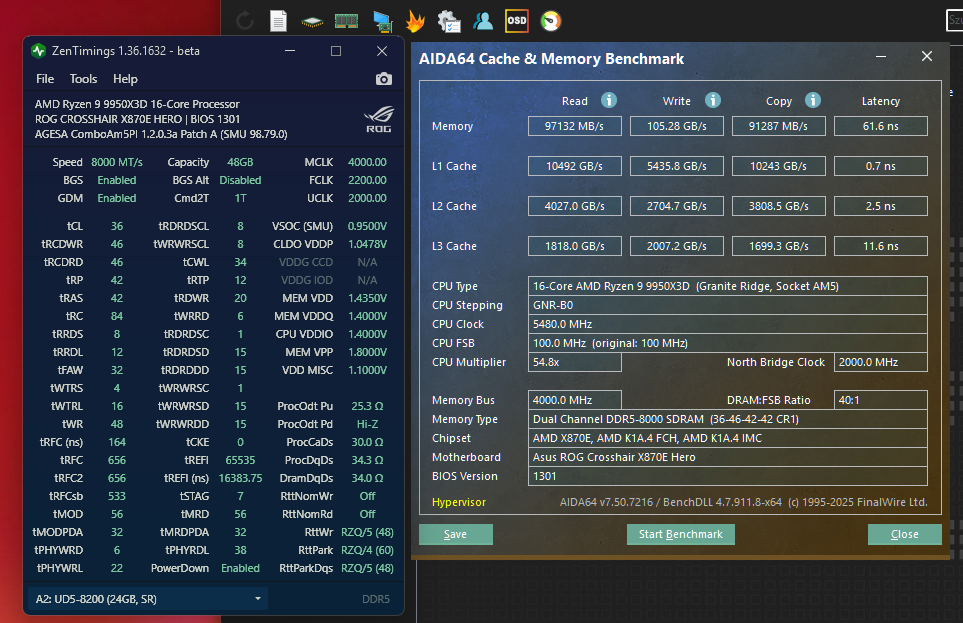Open the File menu in ZenTimings
Screen dimensions: 963x623
(45, 79)
